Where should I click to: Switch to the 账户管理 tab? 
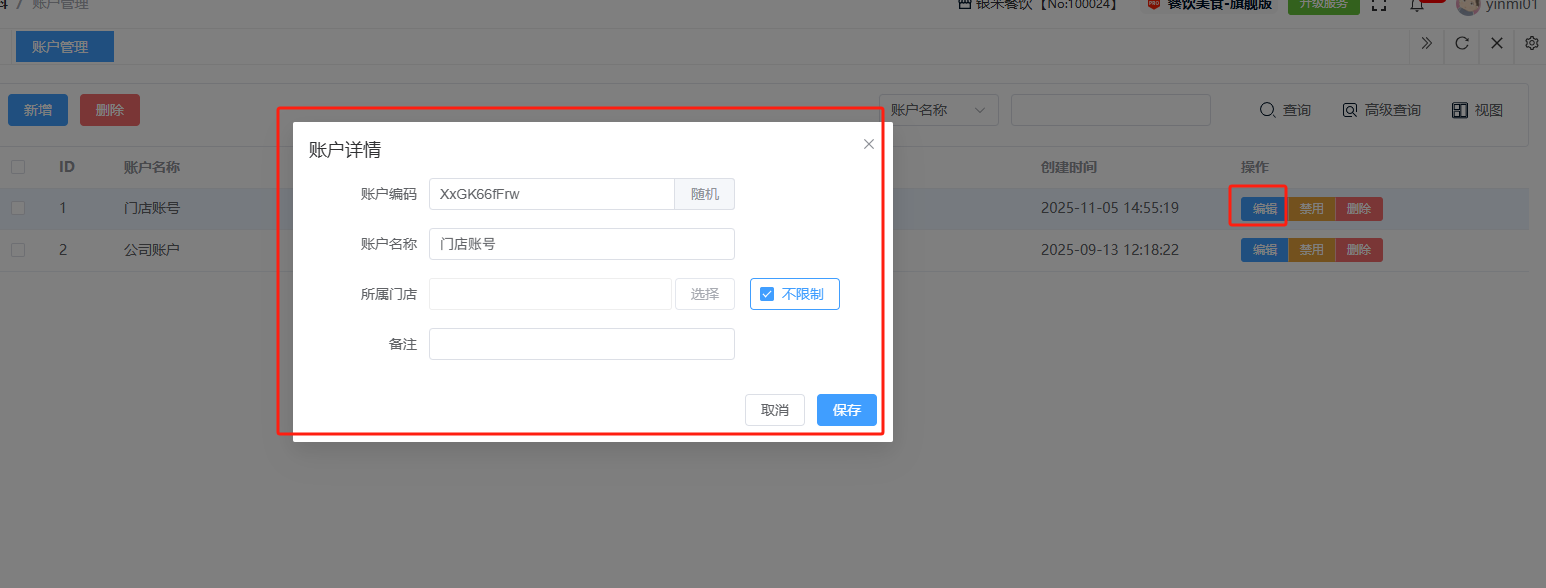[60, 47]
